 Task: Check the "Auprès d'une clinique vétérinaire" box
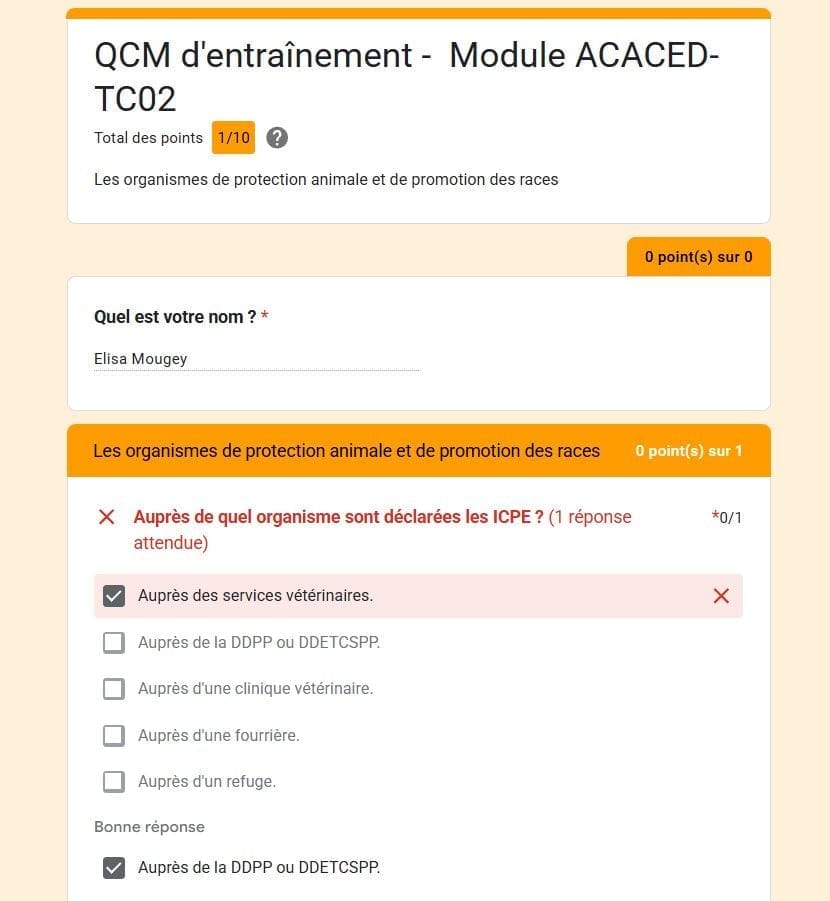(114, 689)
